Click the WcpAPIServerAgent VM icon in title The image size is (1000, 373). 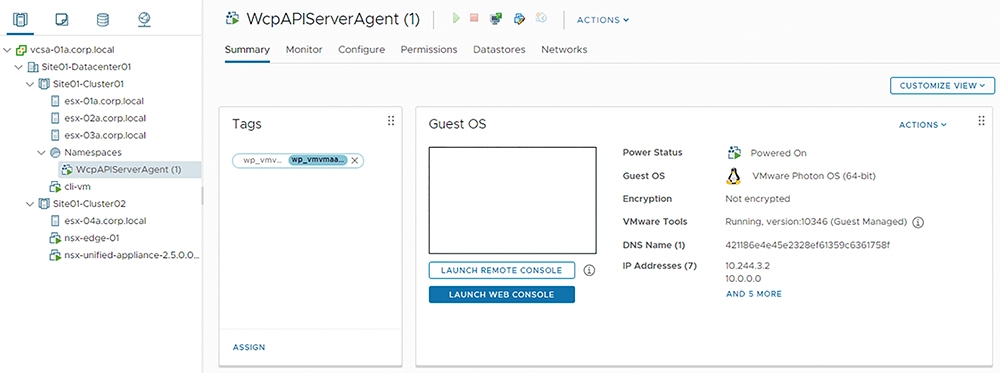click(x=233, y=19)
